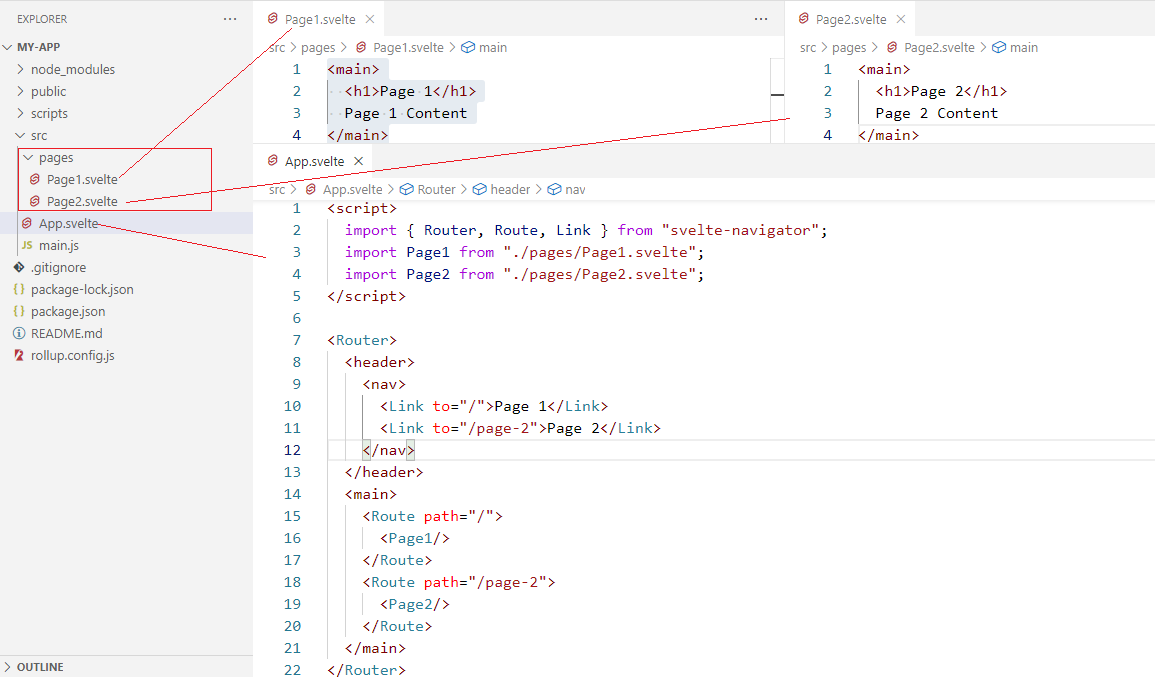Open editor group more actions ellipsis
This screenshot has height=677, width=1155.
(x=761, y=19)
